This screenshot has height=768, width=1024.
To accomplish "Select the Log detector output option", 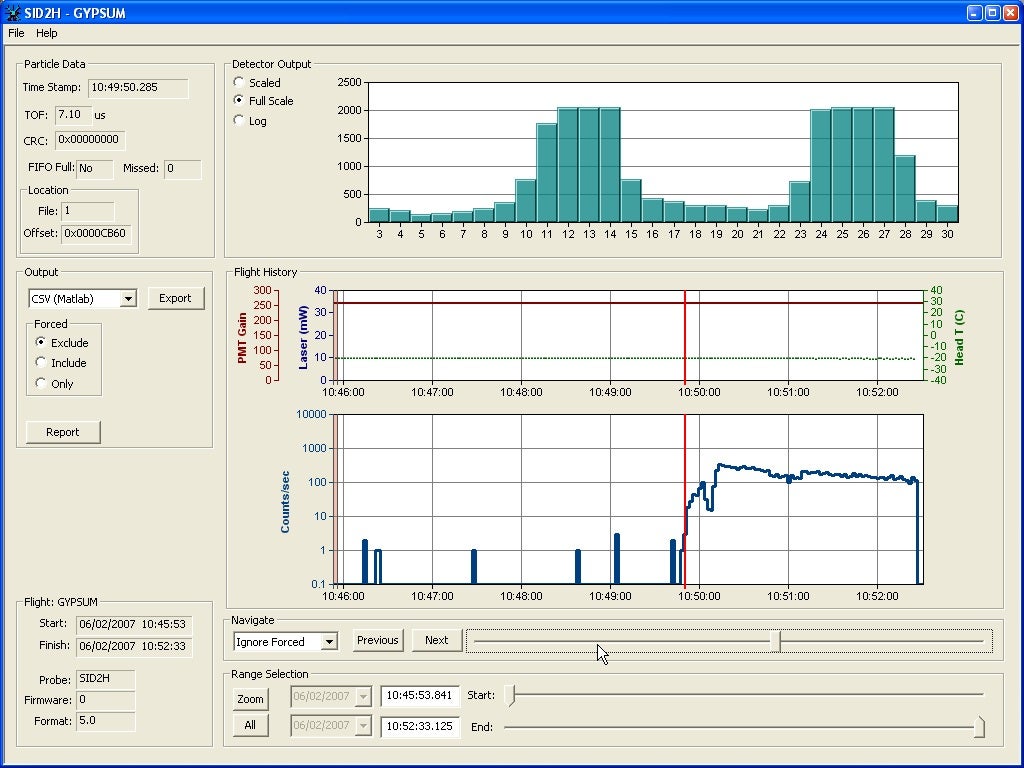I will [x=239, y=120].
